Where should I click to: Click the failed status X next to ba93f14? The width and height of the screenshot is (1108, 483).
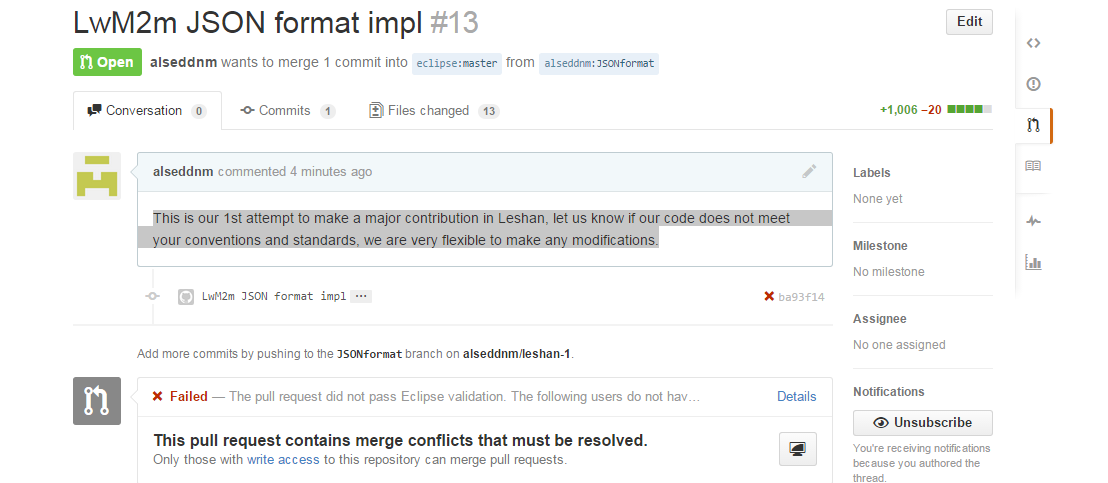coord(769,296)
